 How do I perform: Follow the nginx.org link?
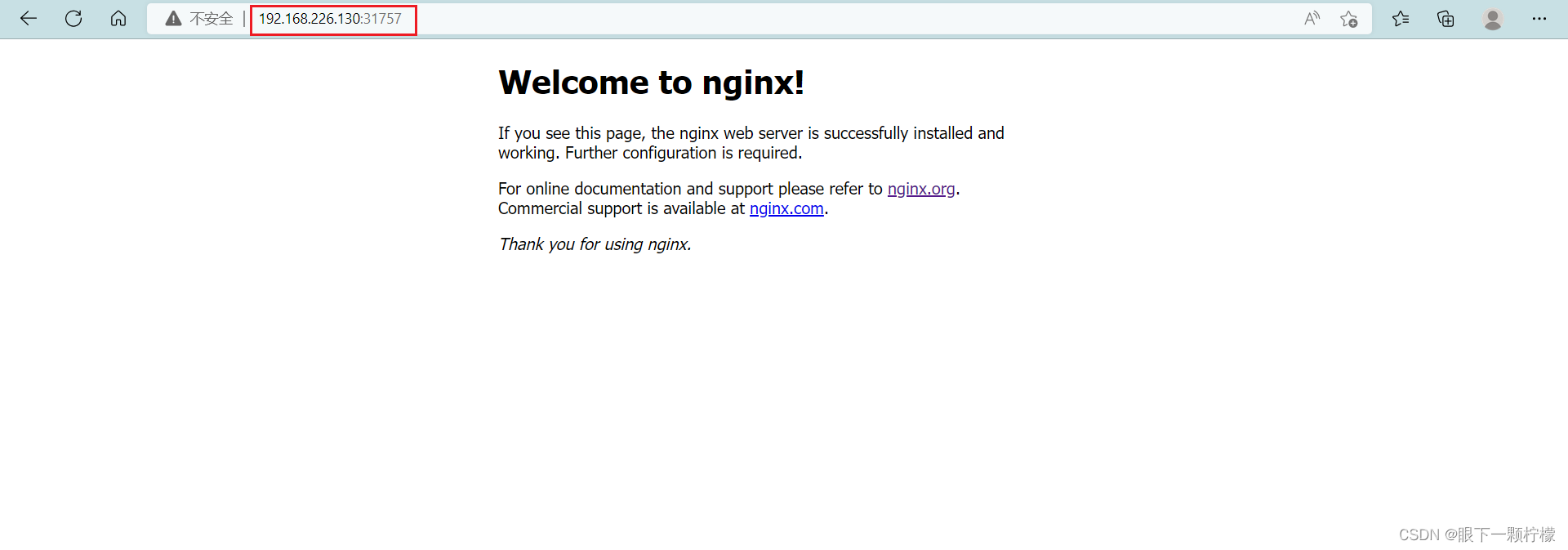click(921, 189)
